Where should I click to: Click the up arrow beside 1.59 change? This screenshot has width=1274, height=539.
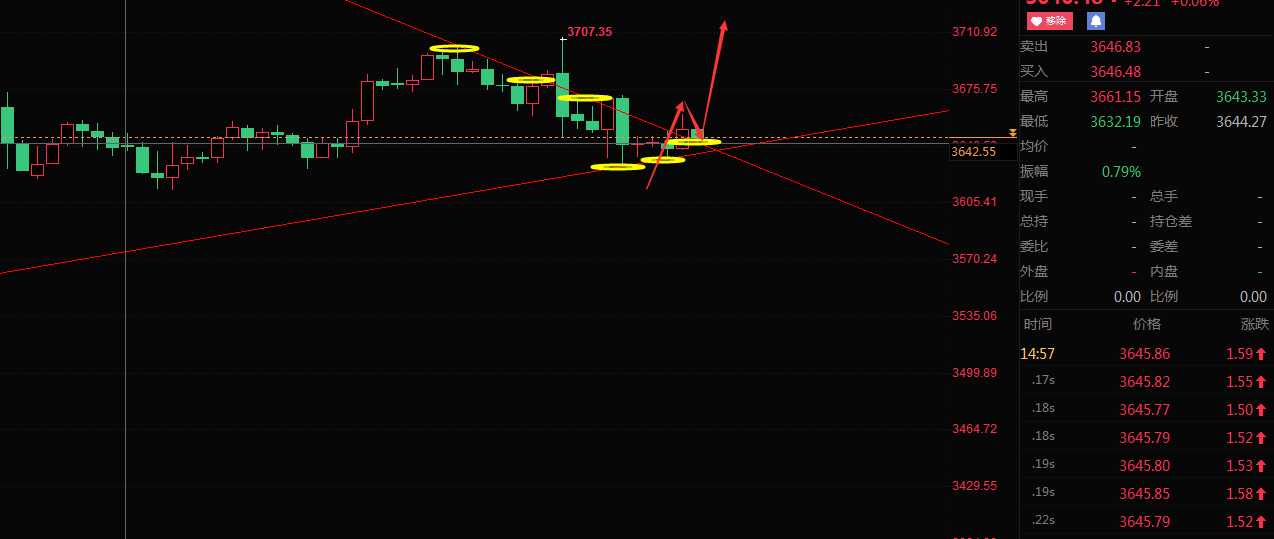pyautogui.click(x=1261, y=354)
